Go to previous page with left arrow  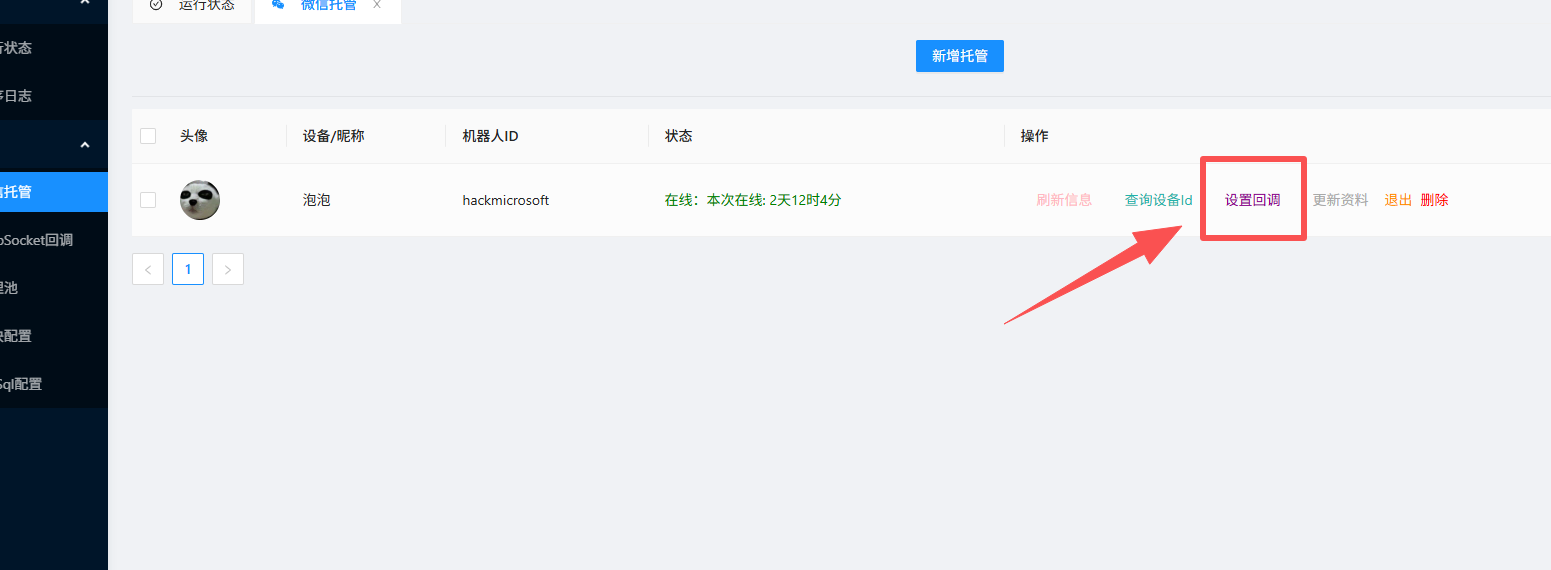click(148, 269)
